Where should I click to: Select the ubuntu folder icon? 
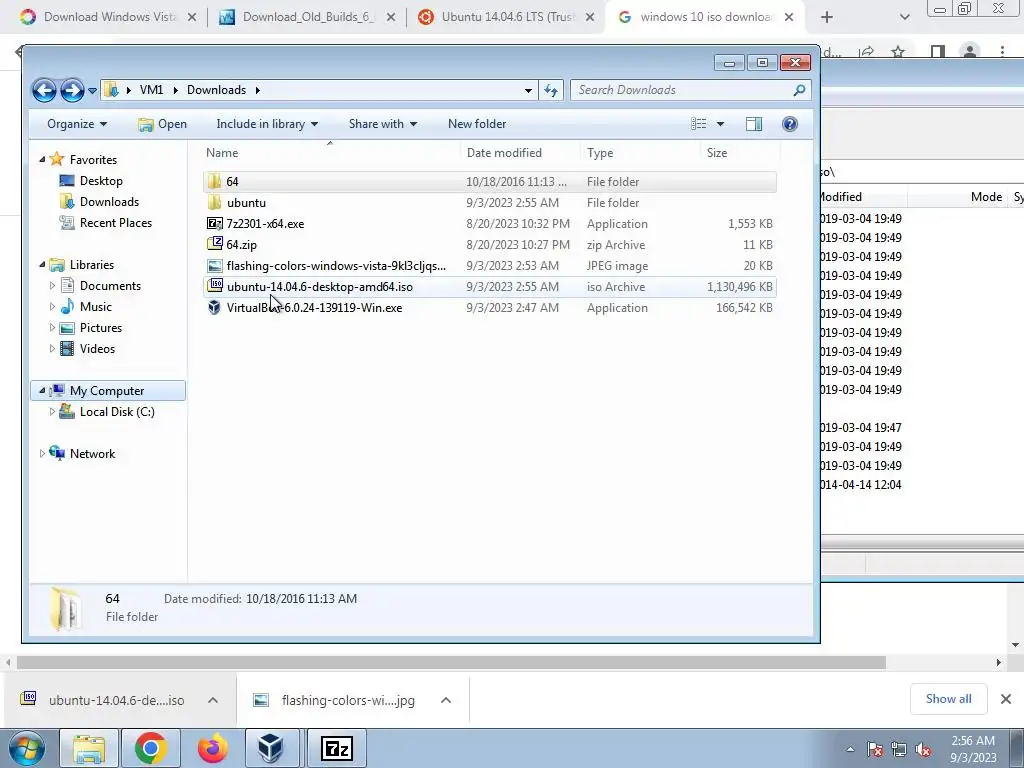214,202
